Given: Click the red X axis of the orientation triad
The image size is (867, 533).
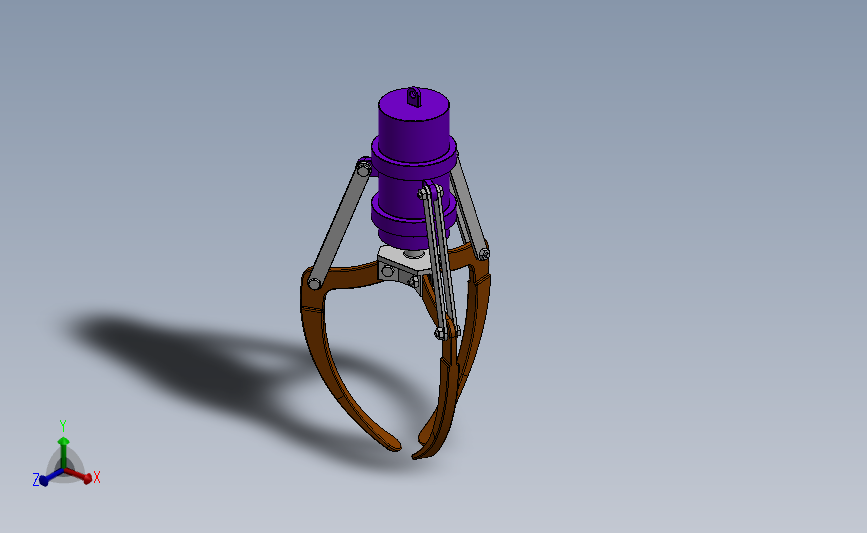Looking at the screenshot, I should (79, 475).
